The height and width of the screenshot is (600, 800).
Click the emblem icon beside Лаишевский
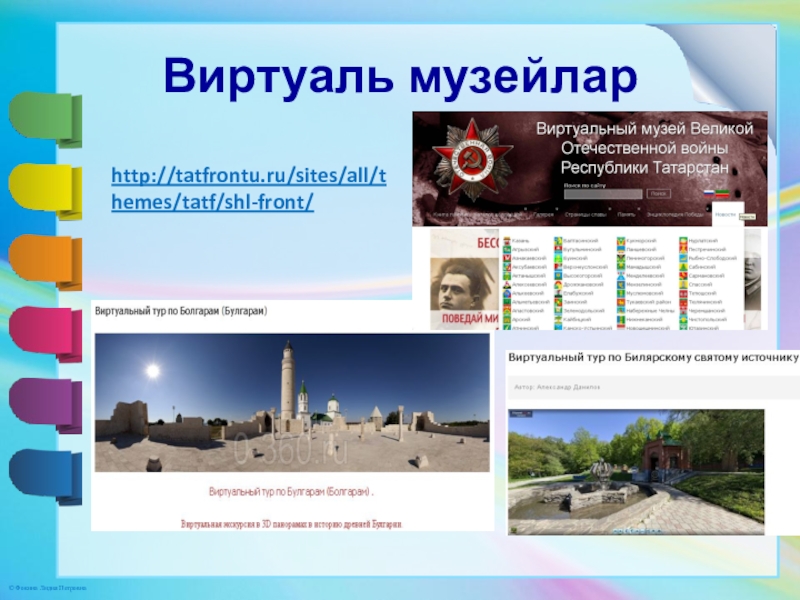pyautogui.click(x=621, y=249)
